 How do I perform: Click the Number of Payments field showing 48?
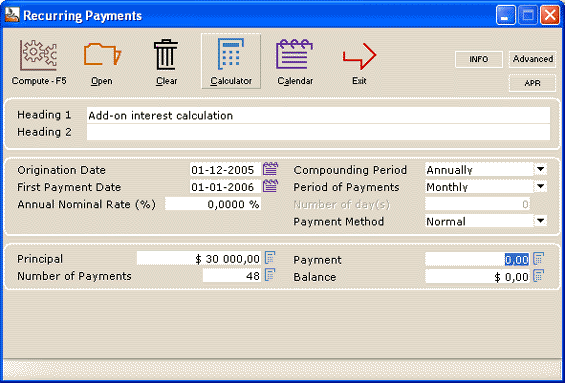(x=232, y=276)
